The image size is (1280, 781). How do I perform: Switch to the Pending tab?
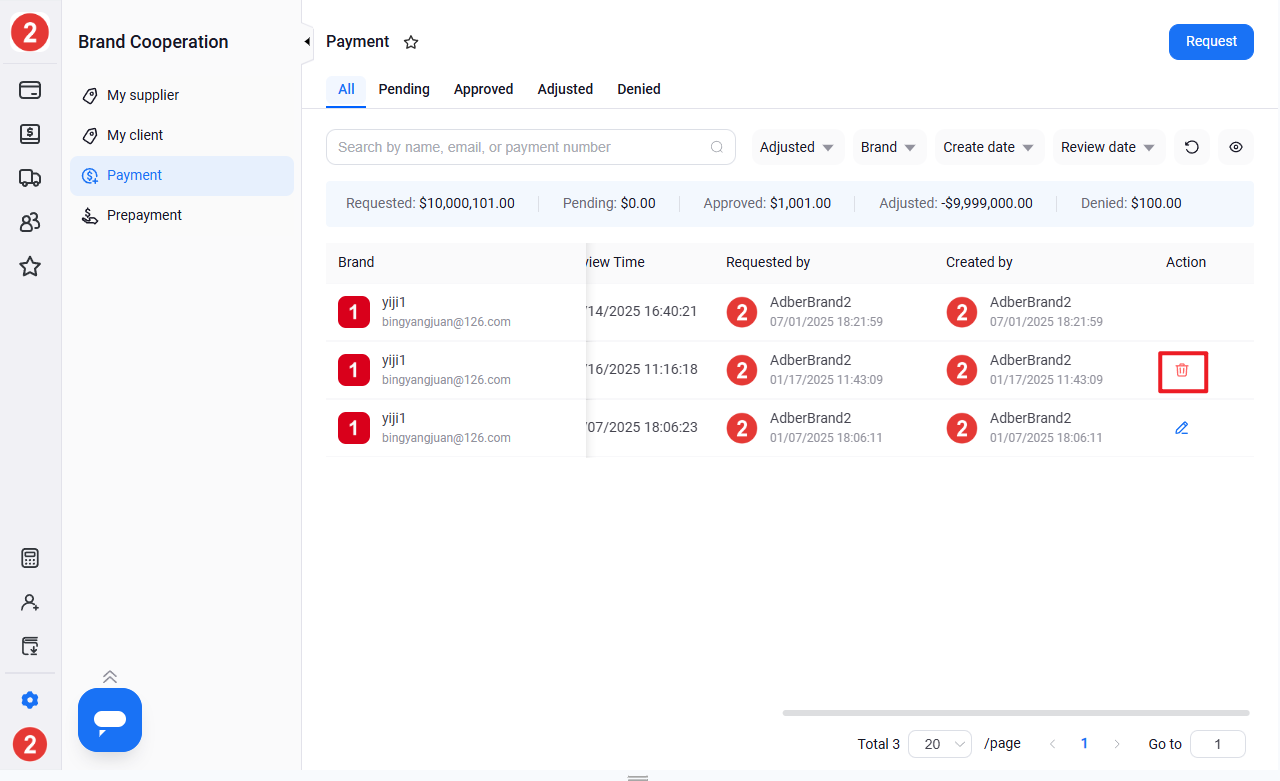click(x=404, y=89)
